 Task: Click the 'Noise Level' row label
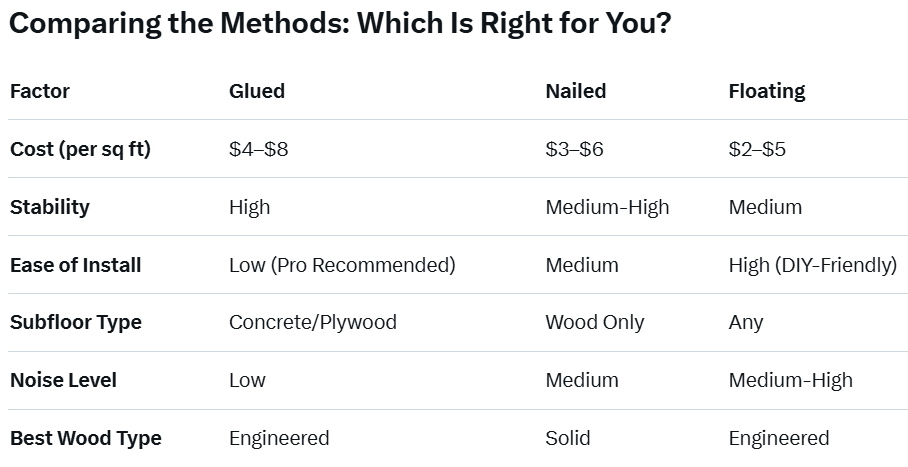(63, 380)
